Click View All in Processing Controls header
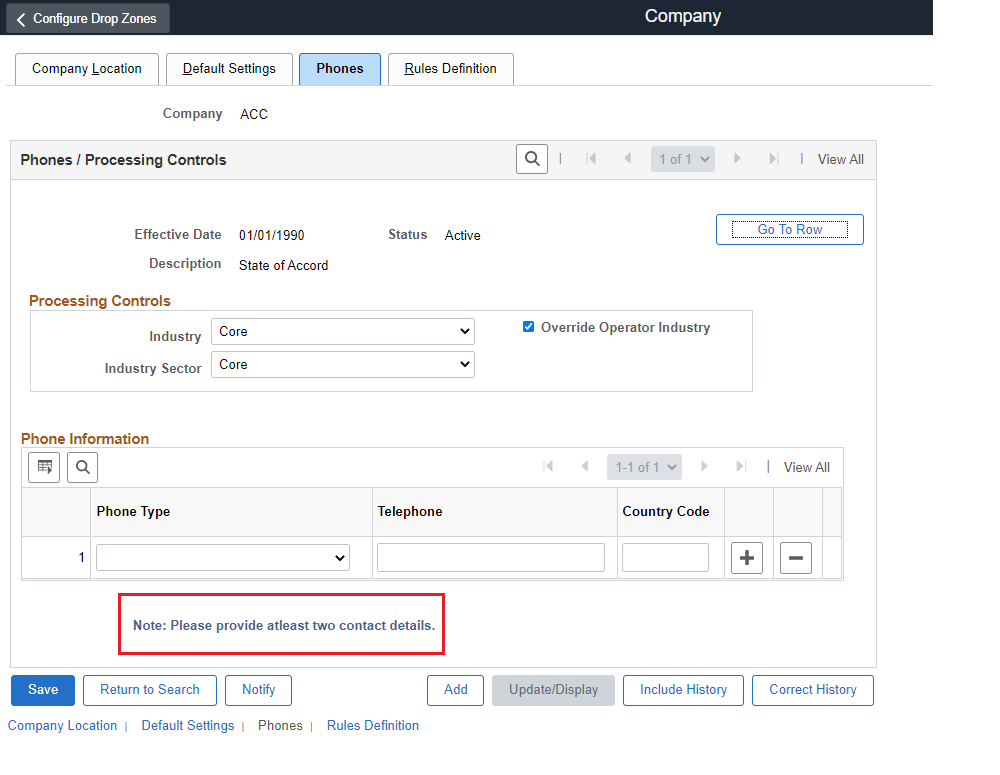Viewport: 1000px width, 775px height. (841, 159)
